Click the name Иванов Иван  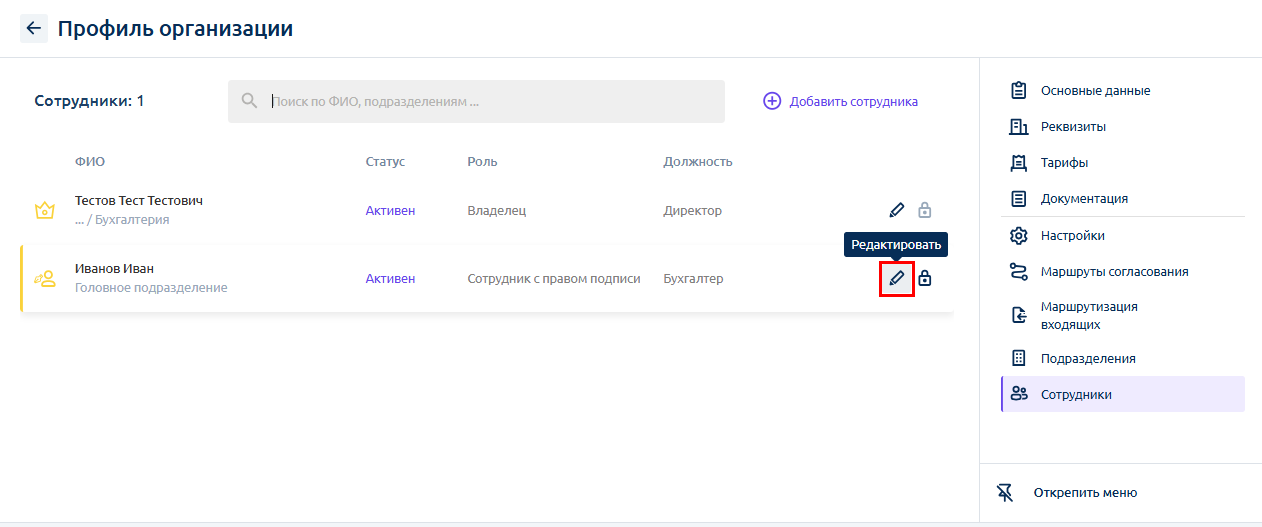click(x=114, y=268)
